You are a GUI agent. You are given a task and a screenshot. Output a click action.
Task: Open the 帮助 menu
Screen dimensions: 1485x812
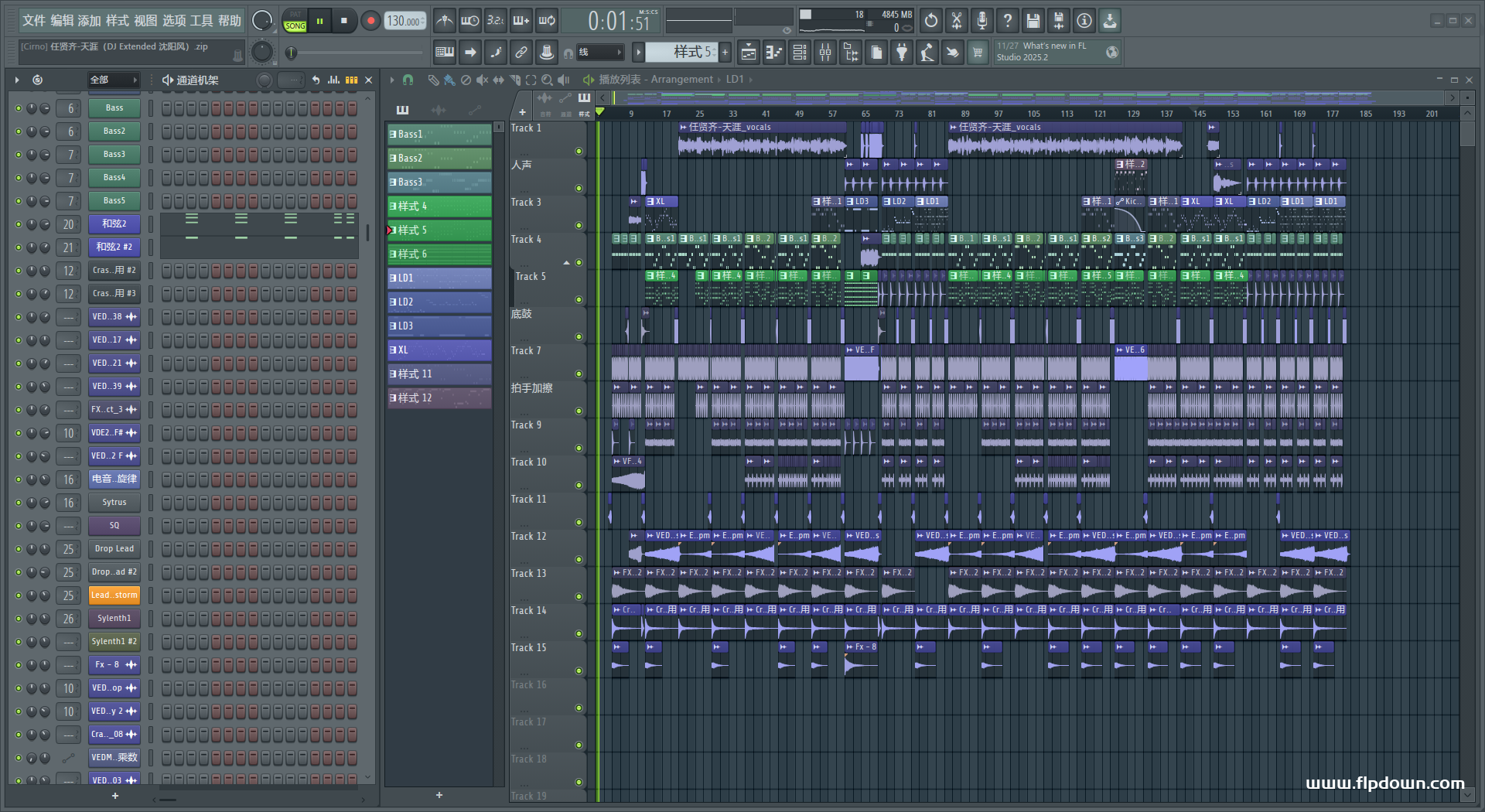point(230,21)
